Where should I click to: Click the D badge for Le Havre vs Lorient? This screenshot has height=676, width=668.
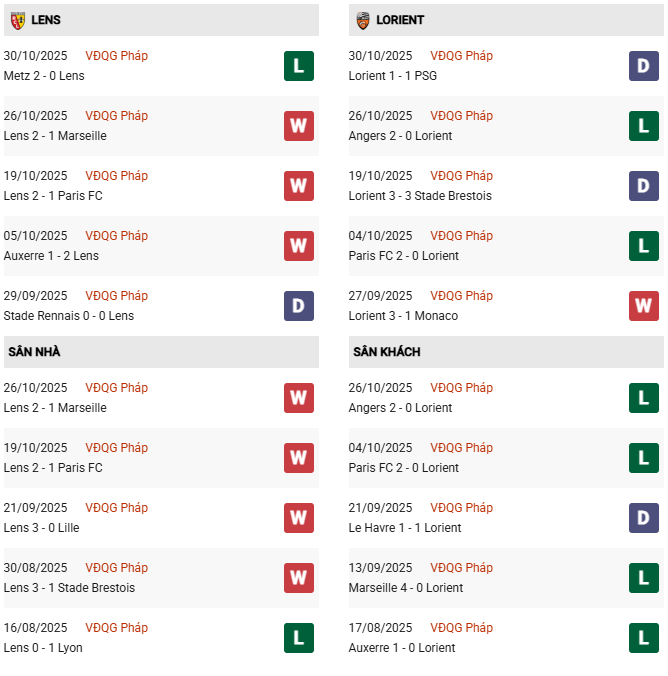pyautogui.click(x=644, y=518)
